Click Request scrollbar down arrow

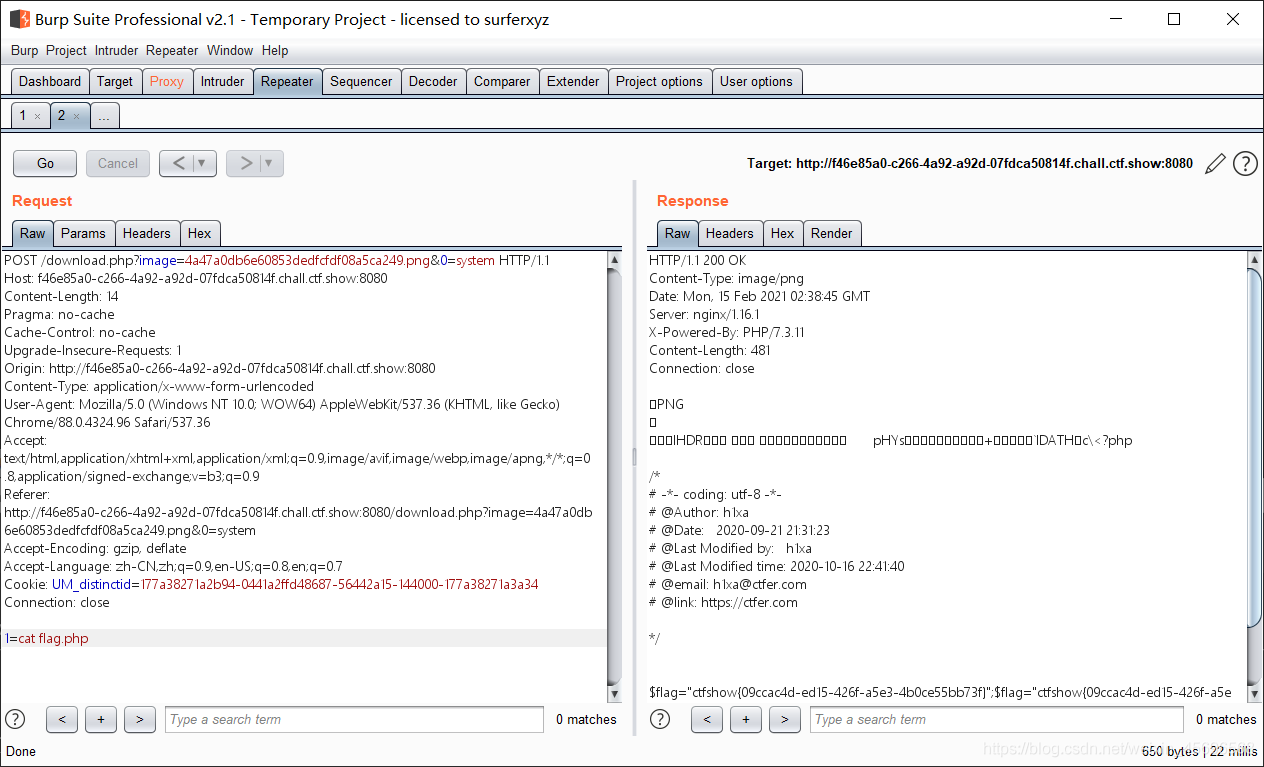tap(615, 695)
